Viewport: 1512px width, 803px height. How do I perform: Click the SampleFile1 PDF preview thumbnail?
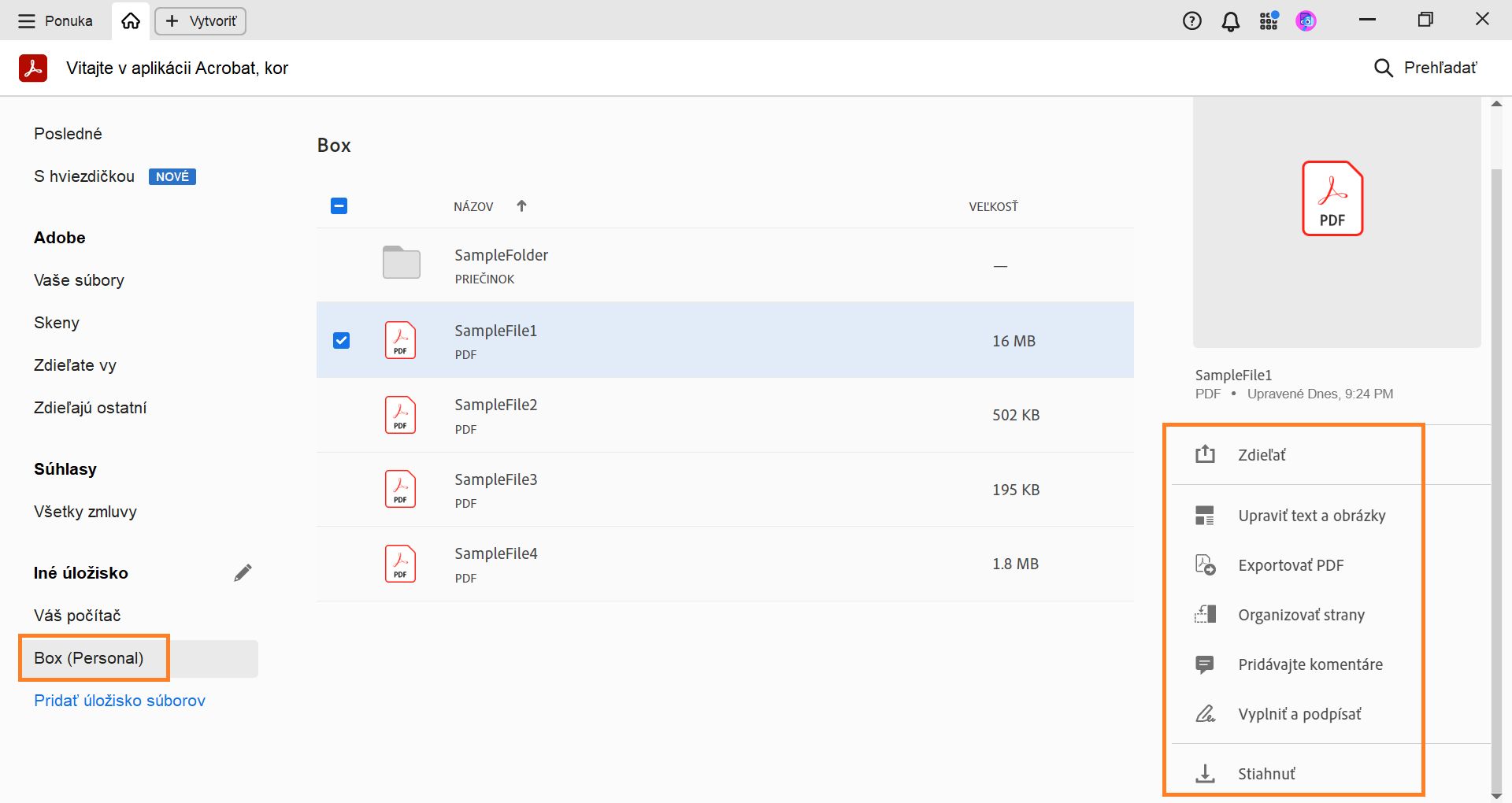(1332, 198)
